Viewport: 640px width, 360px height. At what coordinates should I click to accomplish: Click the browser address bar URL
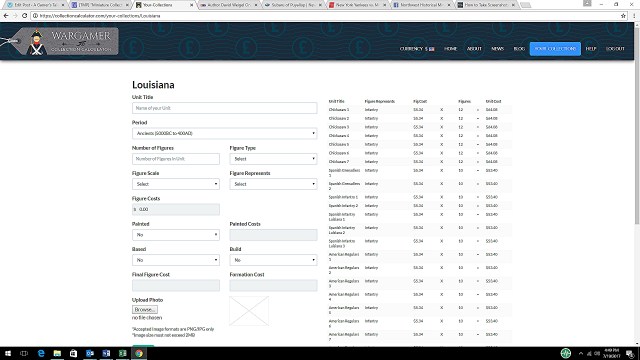pyautogui.click(x=100, y=16)
